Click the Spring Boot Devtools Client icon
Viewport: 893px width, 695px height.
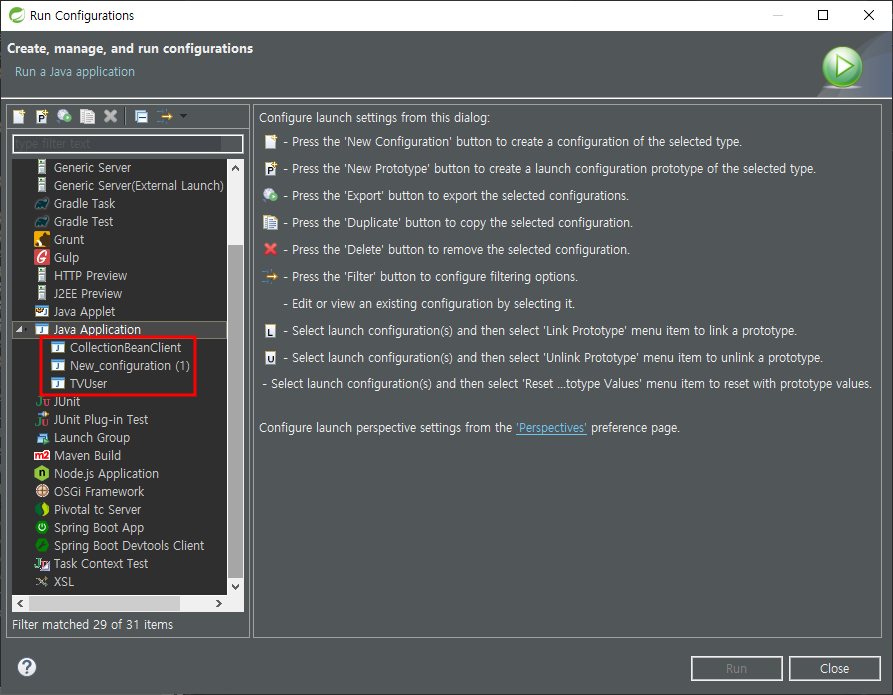click(42, 545)
